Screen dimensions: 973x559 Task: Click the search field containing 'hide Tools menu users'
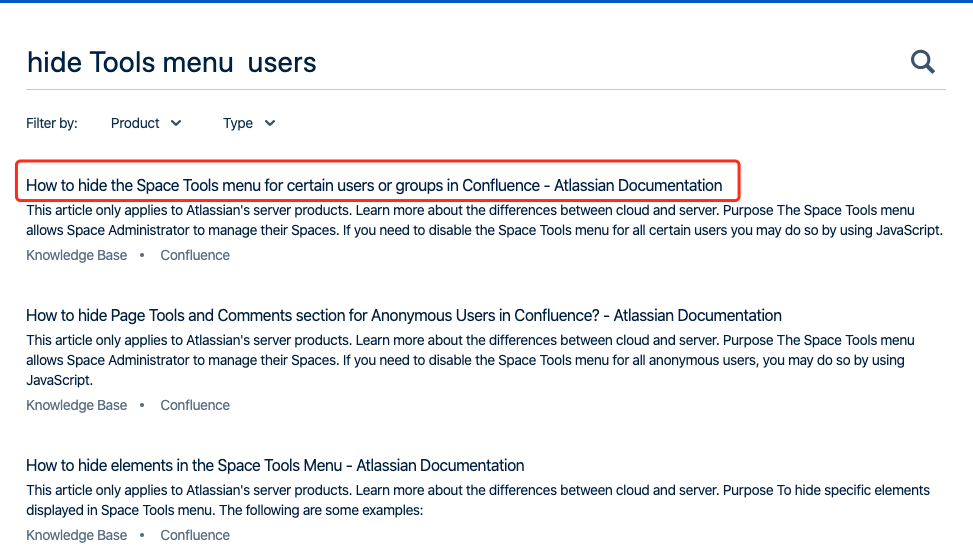(450, 62)
